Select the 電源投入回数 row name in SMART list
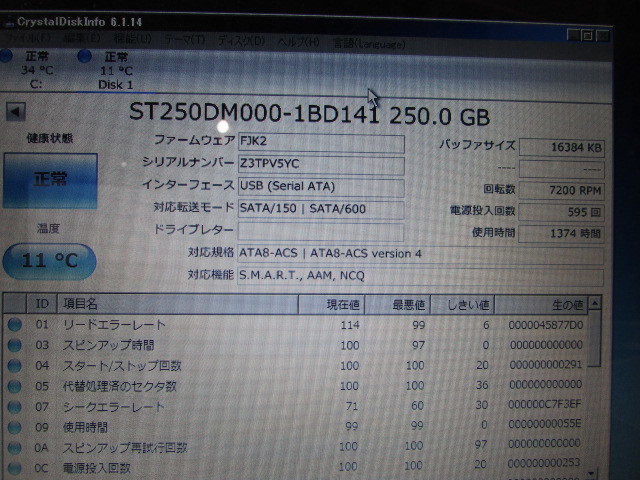 97,468
